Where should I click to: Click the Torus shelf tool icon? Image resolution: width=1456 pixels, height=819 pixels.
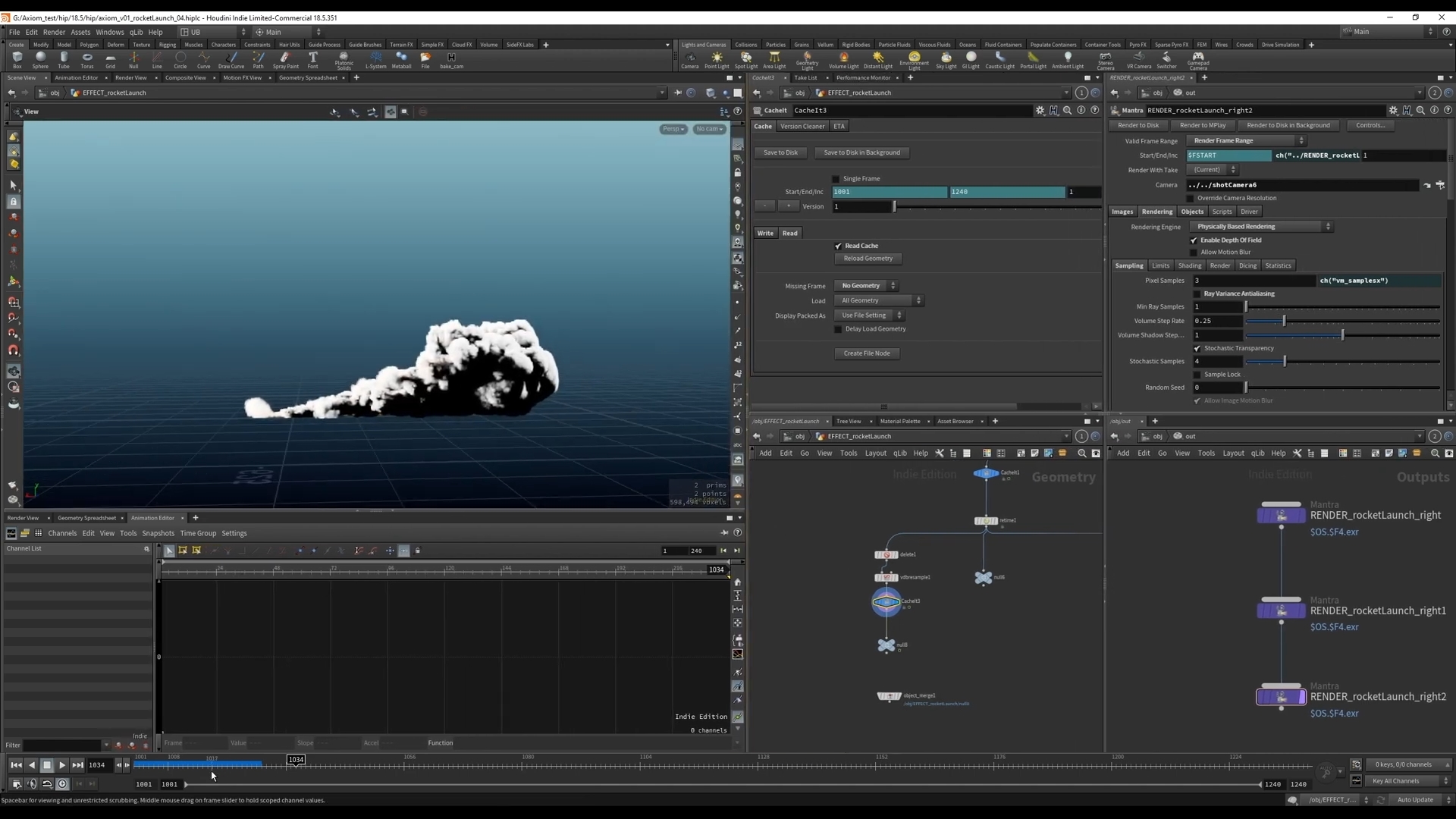click(x=87, y=58)
